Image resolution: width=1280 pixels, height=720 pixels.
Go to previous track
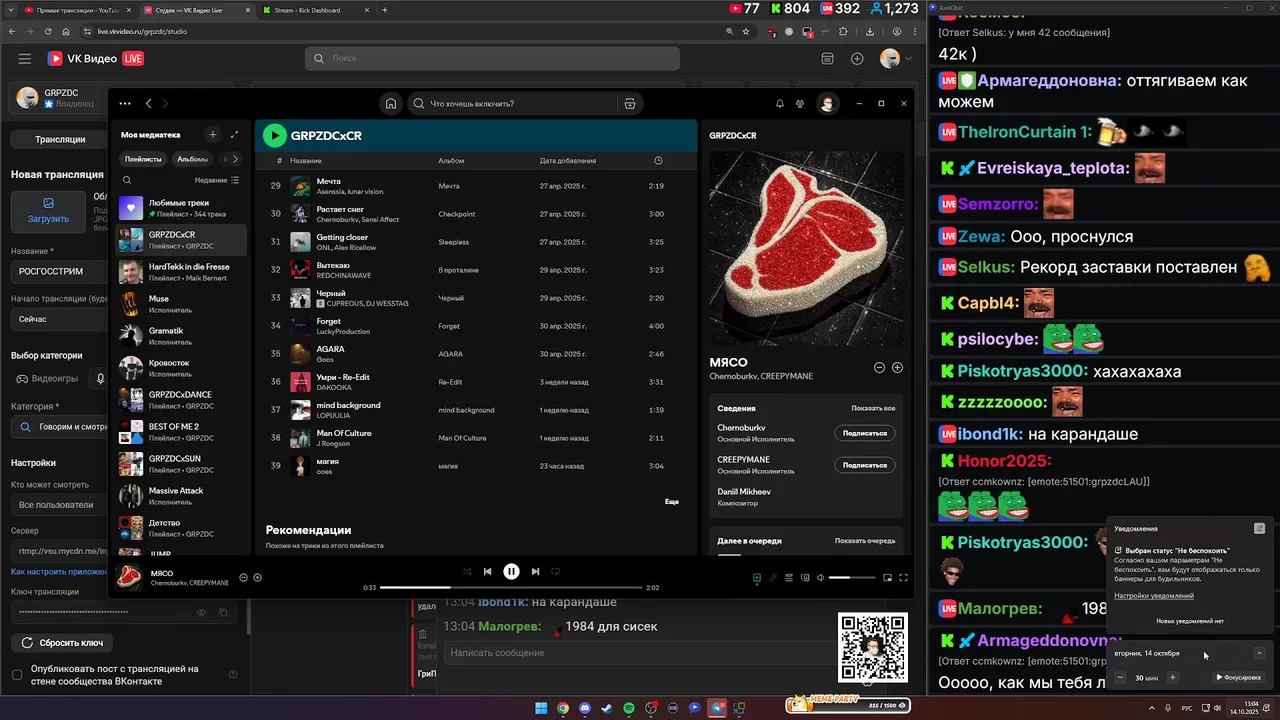point(487,571)
